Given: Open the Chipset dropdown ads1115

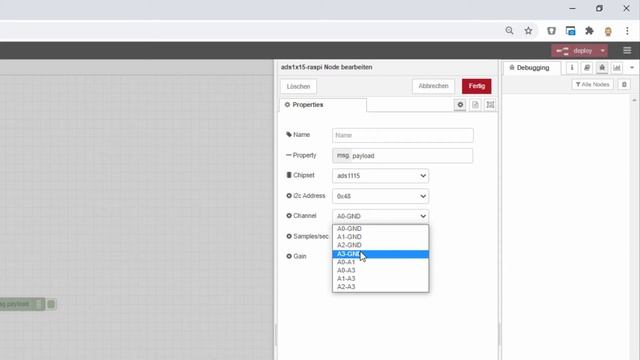Looking at the screenshot, I should tap(380, 176).
